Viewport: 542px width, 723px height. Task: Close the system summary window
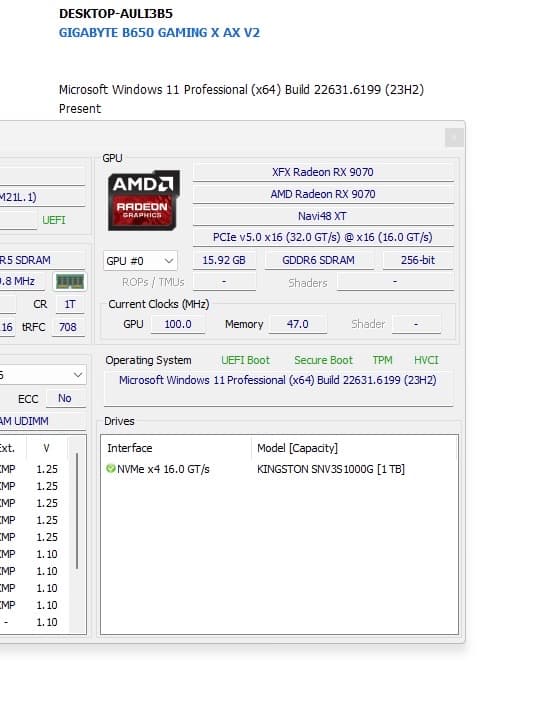tap(454, 137)
